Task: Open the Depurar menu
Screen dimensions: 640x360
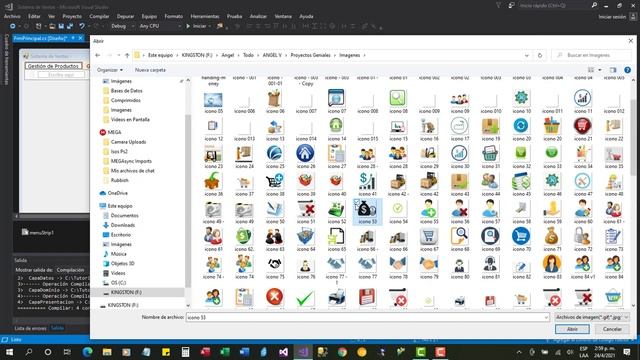Action: click(125, 16)
